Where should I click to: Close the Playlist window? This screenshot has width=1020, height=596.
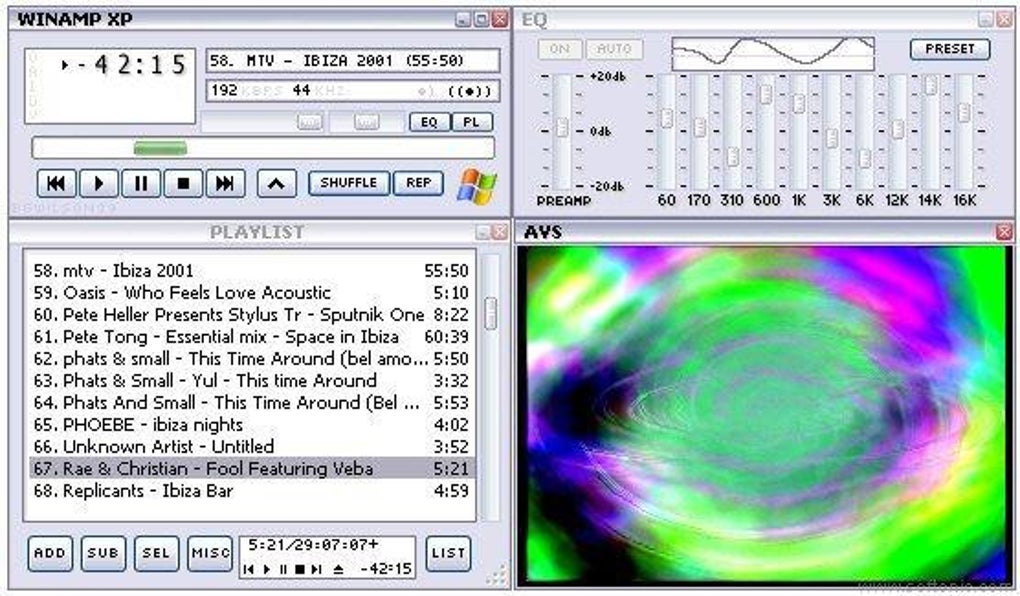click(500, 232)
